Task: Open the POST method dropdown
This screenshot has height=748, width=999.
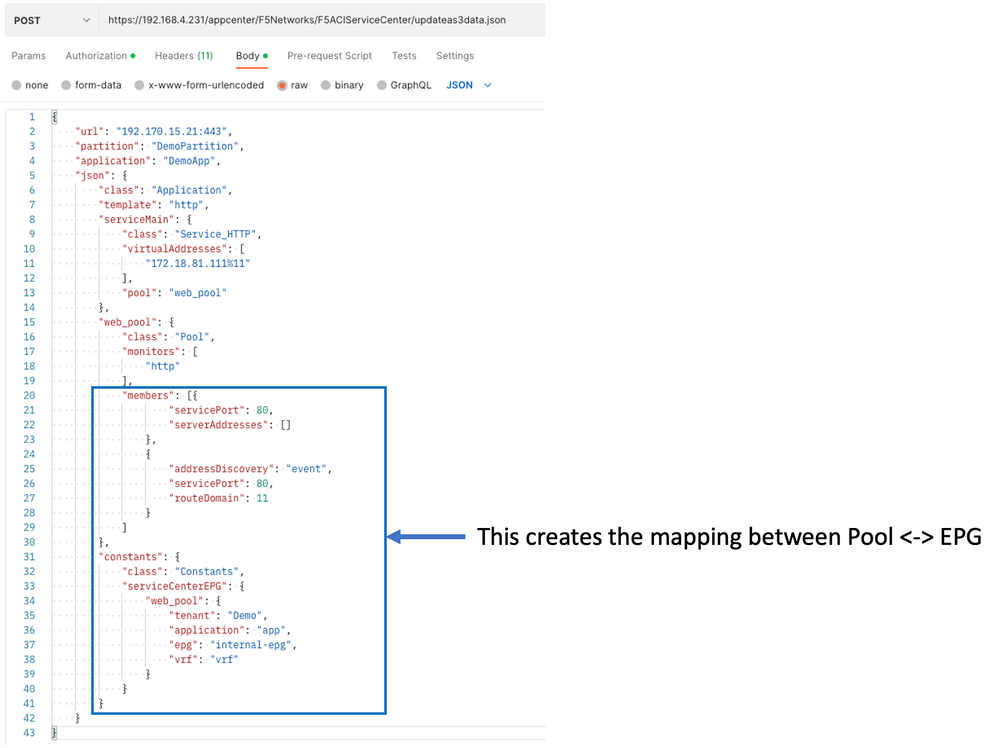Action: point(49,20)
